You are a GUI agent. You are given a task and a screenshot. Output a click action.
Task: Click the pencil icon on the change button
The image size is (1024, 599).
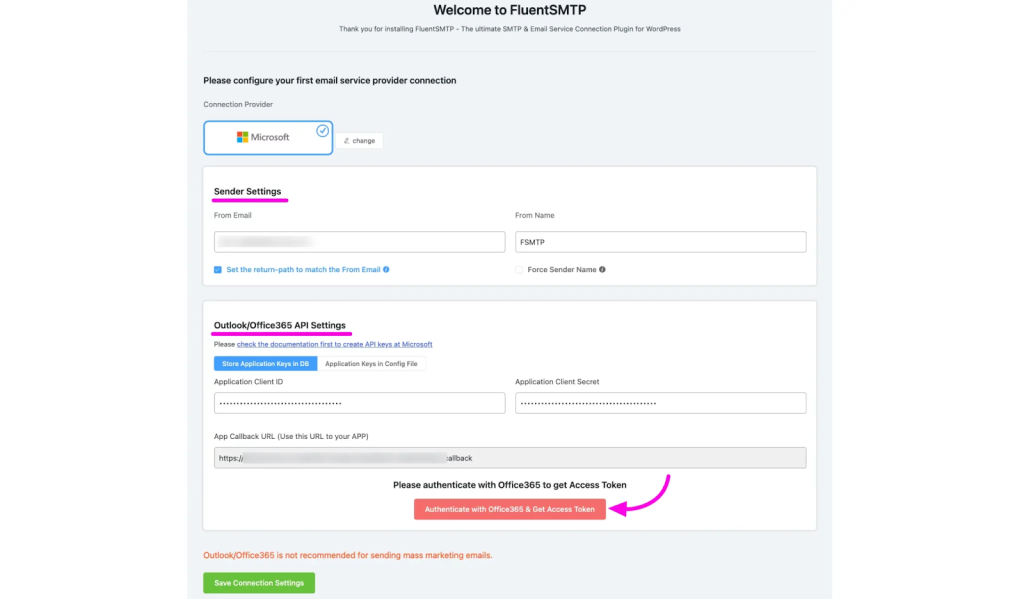click(347, 141)
